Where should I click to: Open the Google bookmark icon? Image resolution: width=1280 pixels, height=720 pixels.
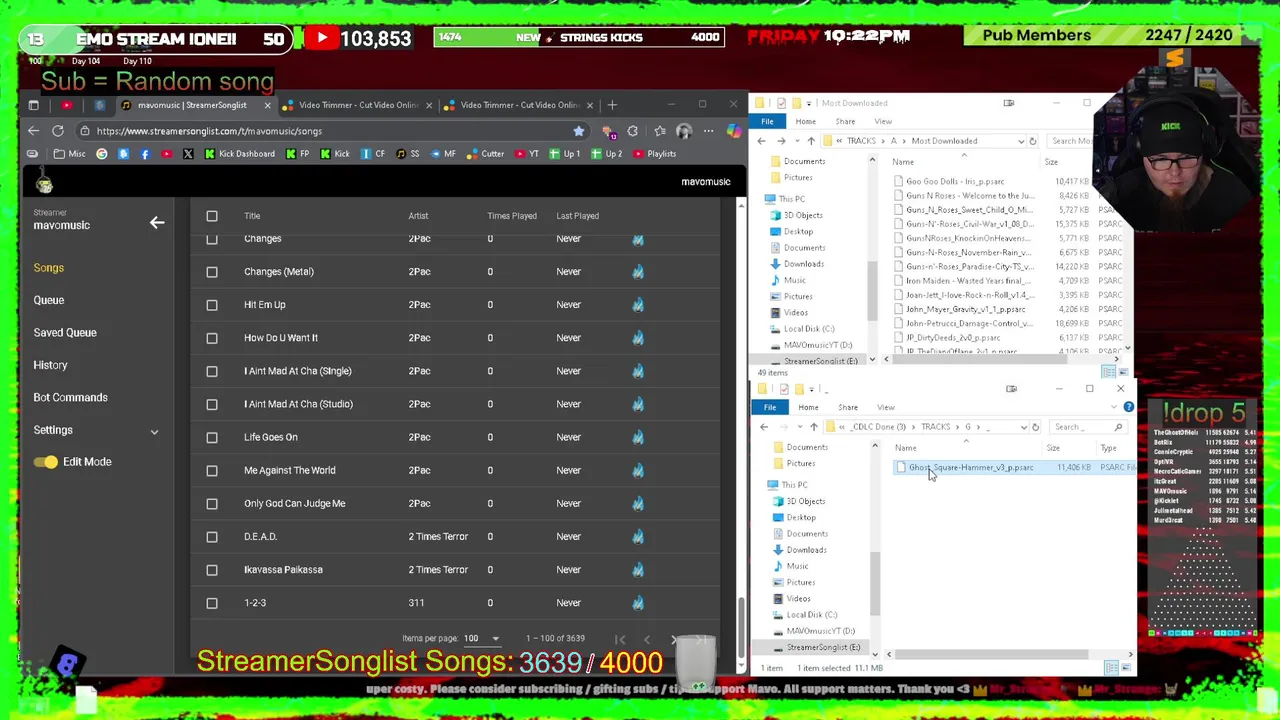(102, 154)
